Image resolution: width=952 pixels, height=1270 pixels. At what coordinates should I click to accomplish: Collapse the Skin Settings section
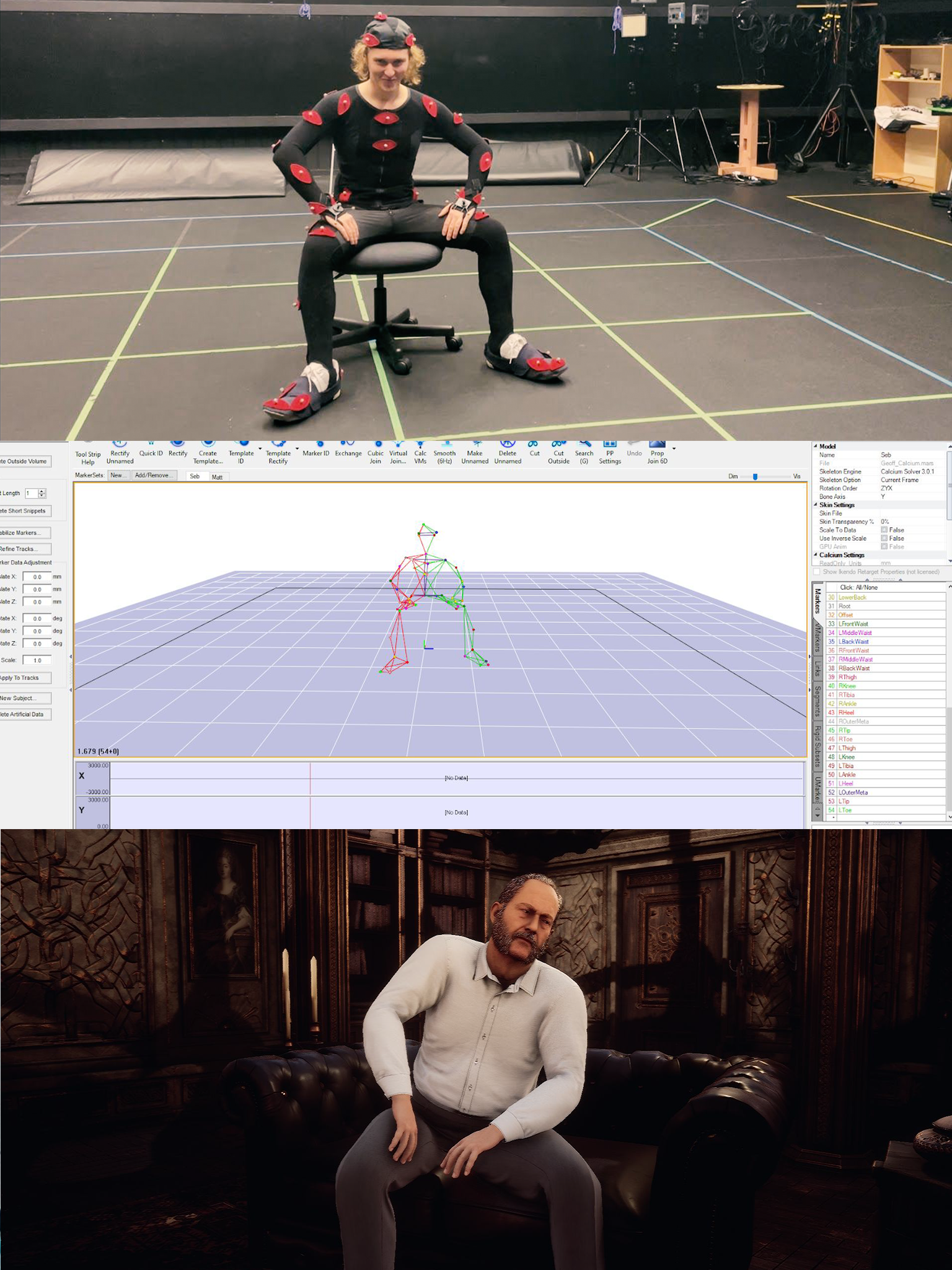tap(816, 505)
